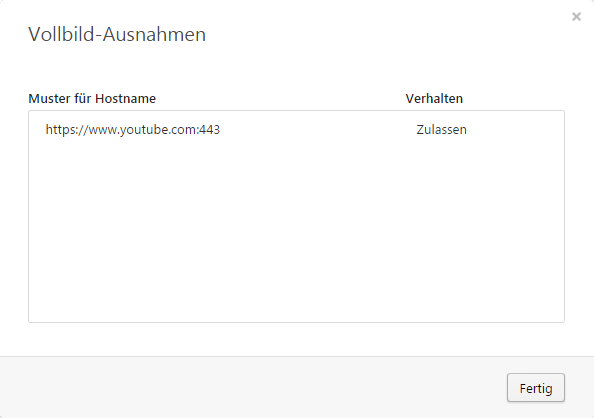Close the Vollbild-Ausnahmen dialog with the X

[x=576, y=17]
